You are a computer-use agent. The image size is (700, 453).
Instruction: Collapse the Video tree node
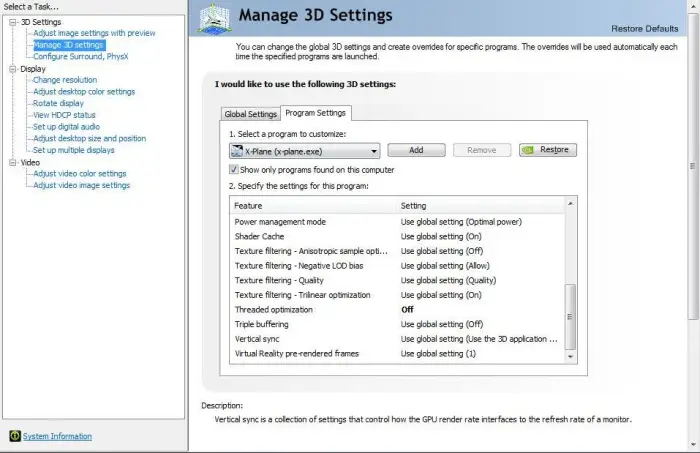point(12,162)
